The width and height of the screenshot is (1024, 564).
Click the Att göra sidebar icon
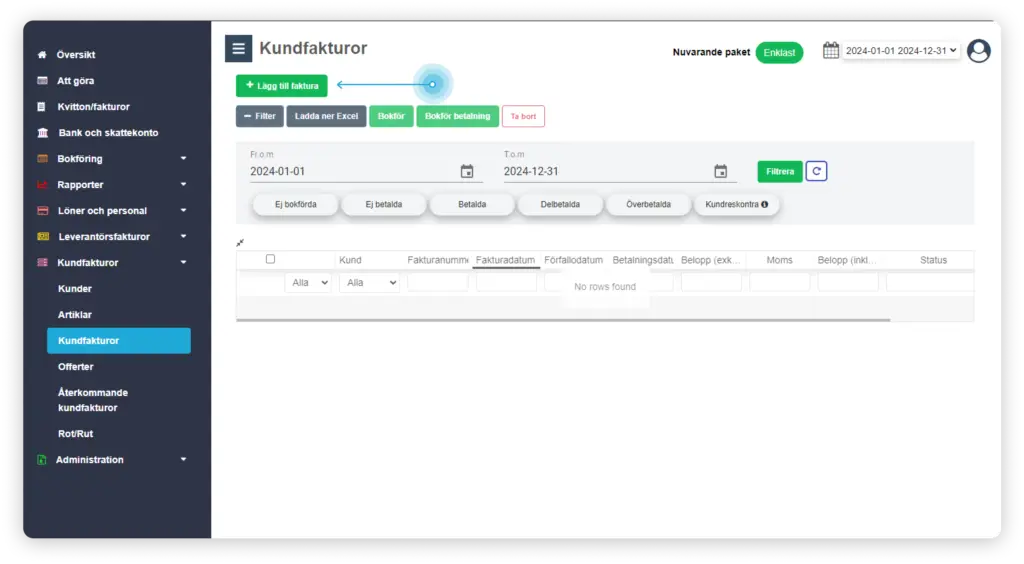click(42, 81)
